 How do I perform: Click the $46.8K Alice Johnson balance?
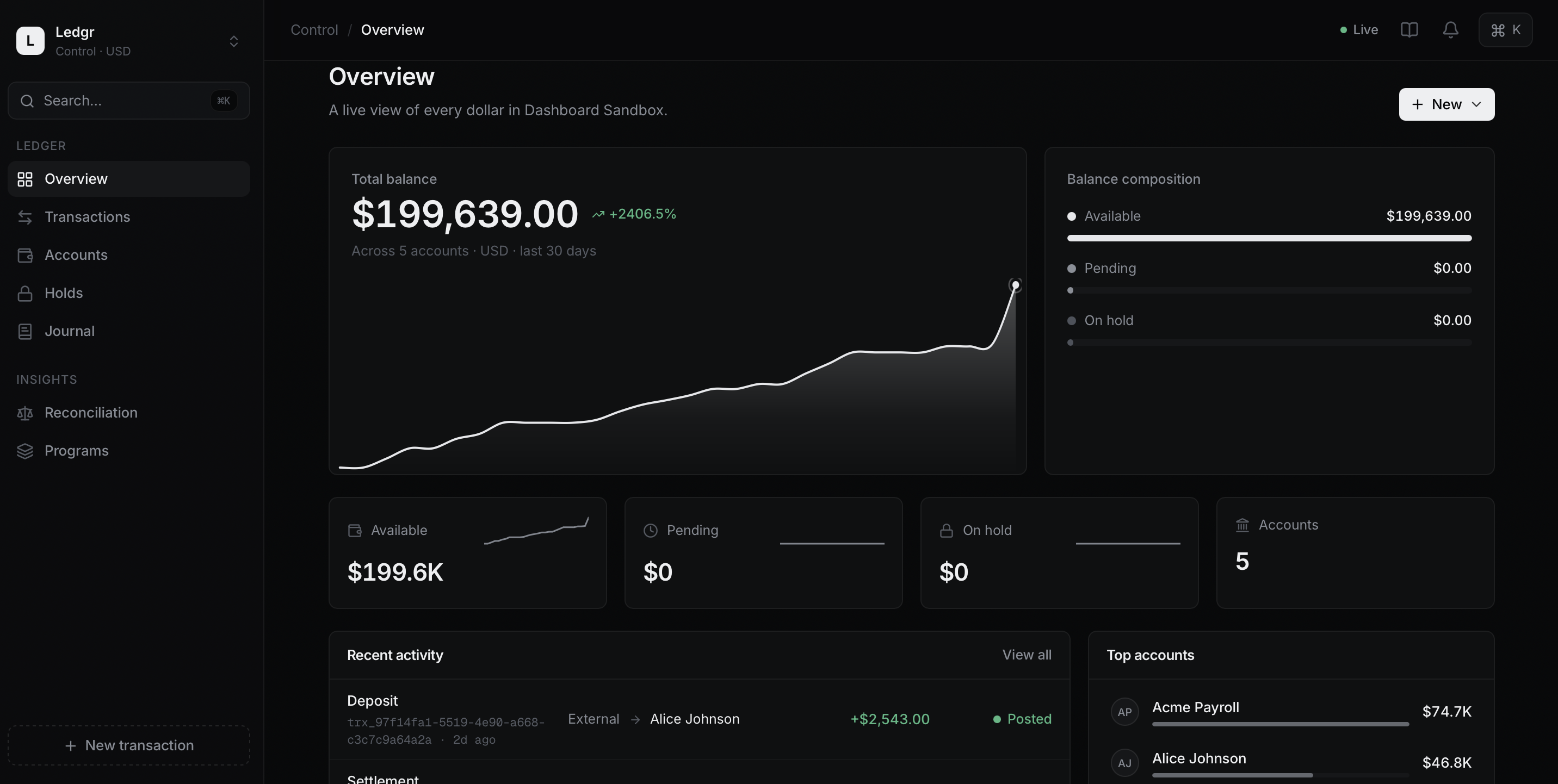click(x=1446, y=763)
